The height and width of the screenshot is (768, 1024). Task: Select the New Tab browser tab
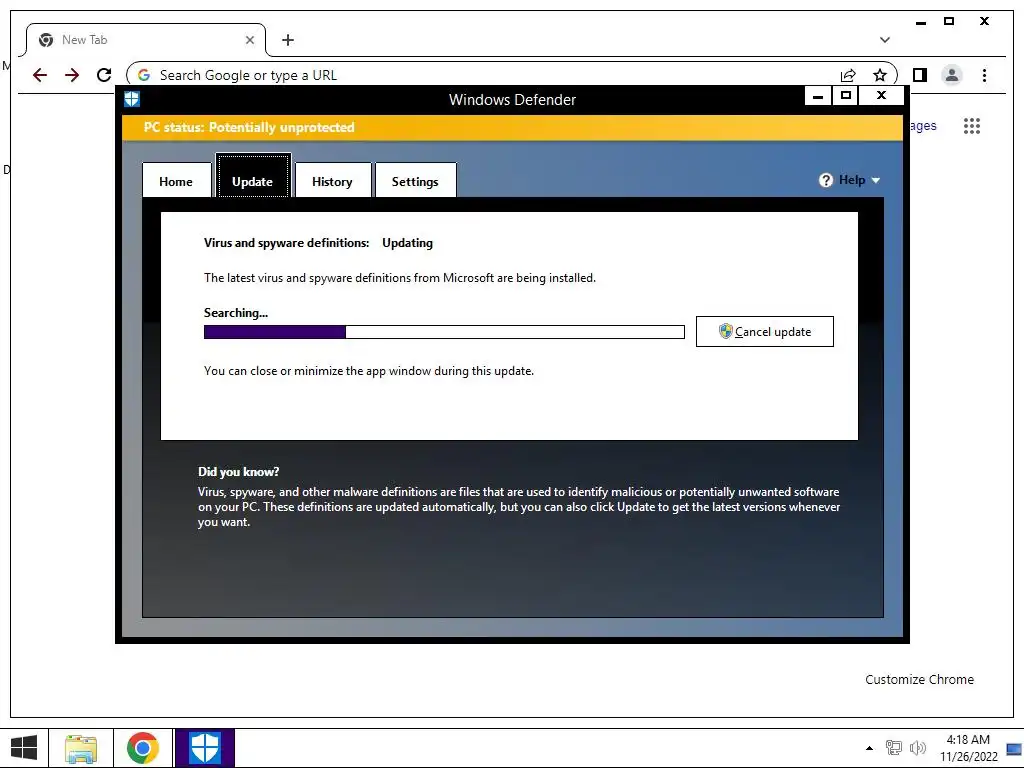(x=146, y=40)
